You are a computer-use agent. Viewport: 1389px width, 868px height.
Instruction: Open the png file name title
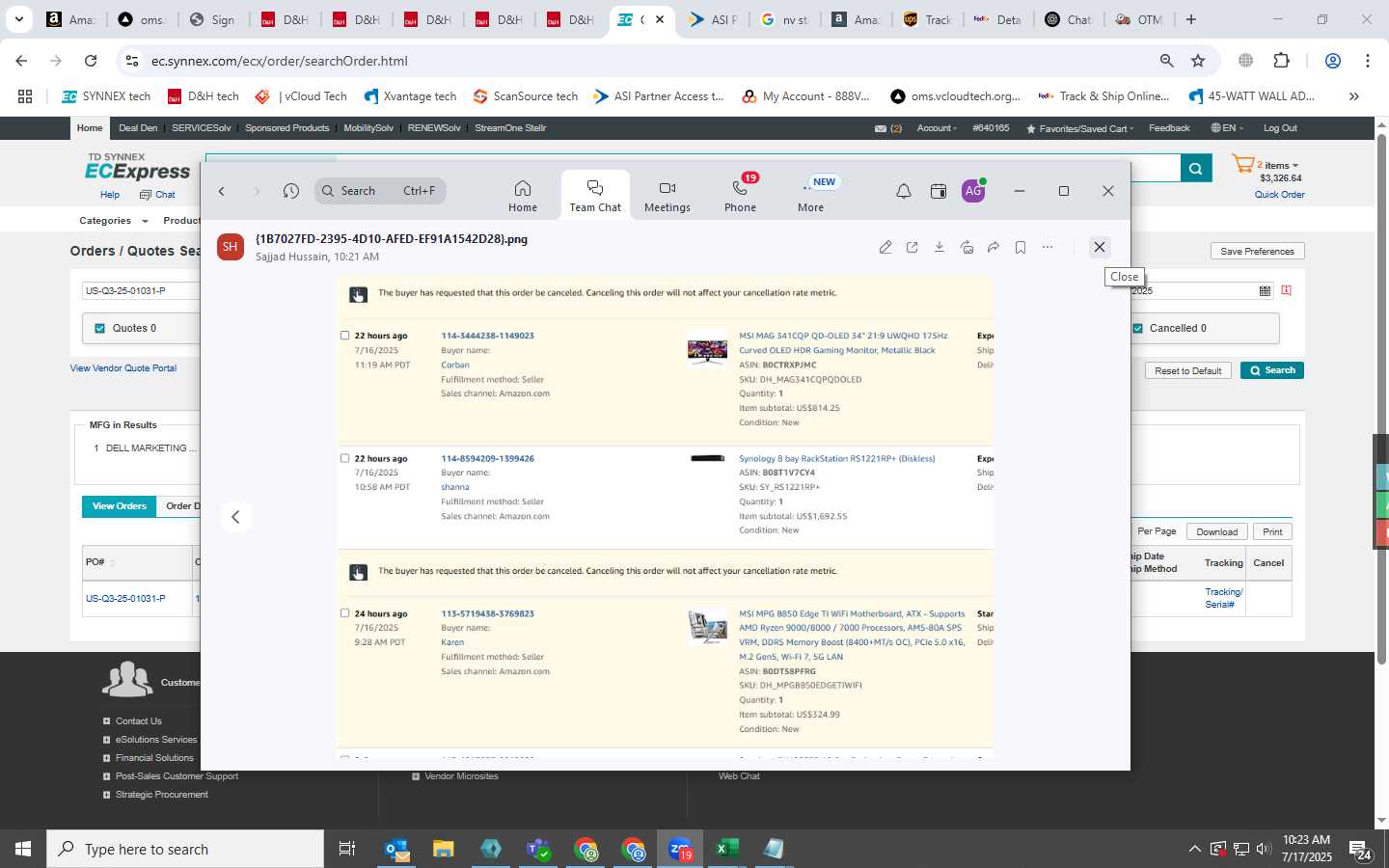point(392,239)
